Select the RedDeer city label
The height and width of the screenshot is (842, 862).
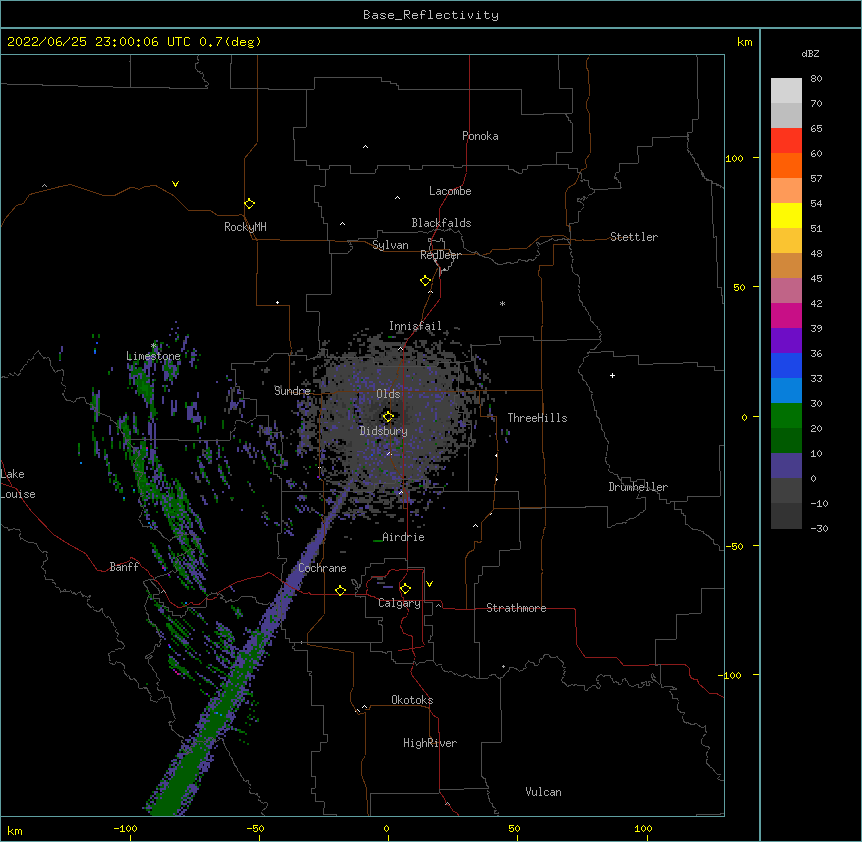pos(440,255)
